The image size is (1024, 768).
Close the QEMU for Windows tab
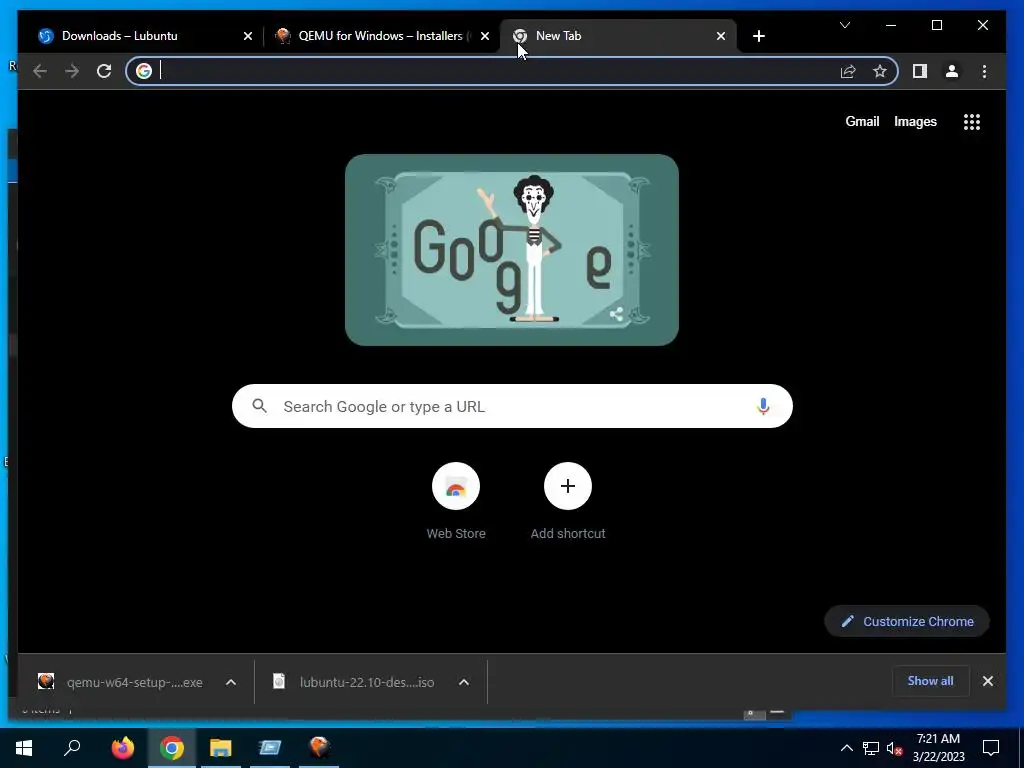coord(485,36)
